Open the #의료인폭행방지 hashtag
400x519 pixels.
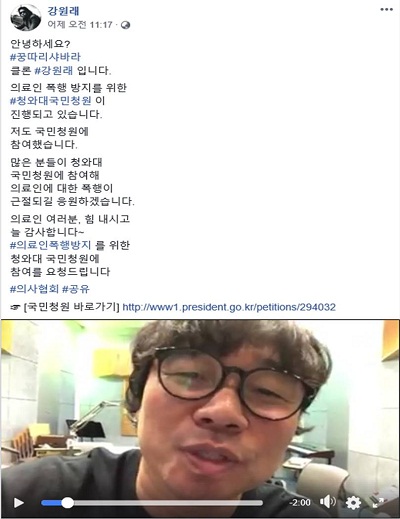pyautogui.click(x=51, y=245)
